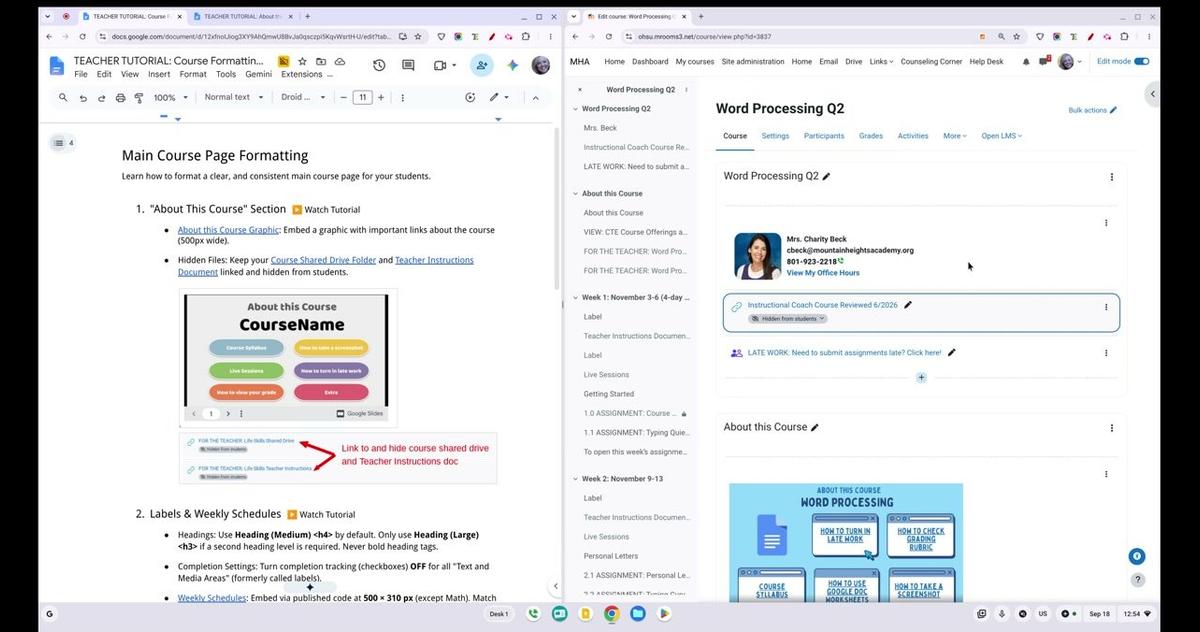Click the cloud document status icon

[340, 61]
